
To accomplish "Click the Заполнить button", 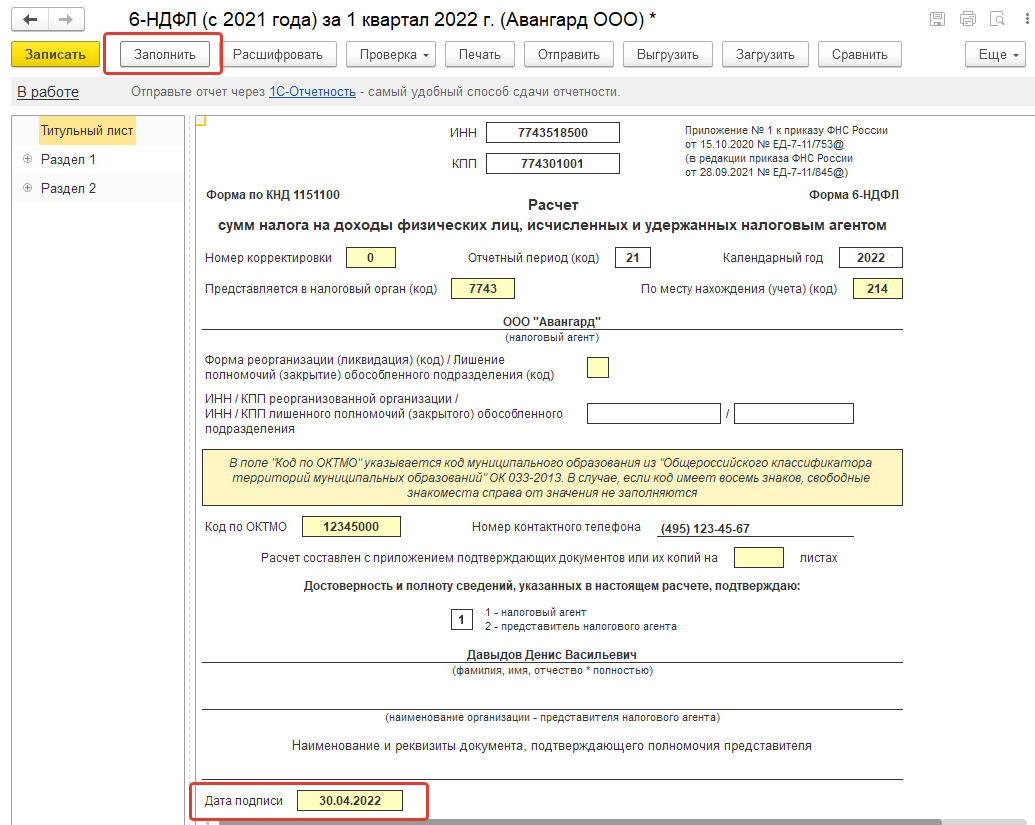I will pyautogui.click(x=164, y=54).
